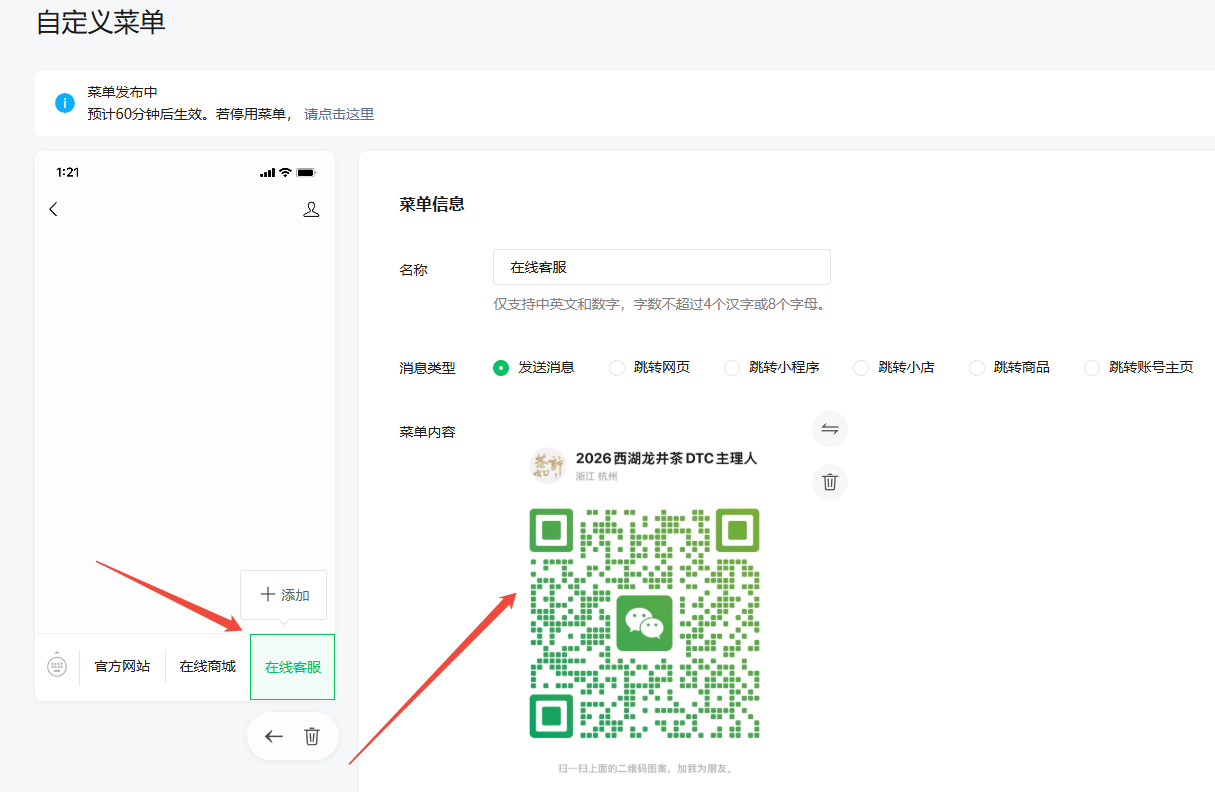Open the profile icon in phone preview
The height and width of the screenshot is (792, 1215).
click(x=311, y=209)
